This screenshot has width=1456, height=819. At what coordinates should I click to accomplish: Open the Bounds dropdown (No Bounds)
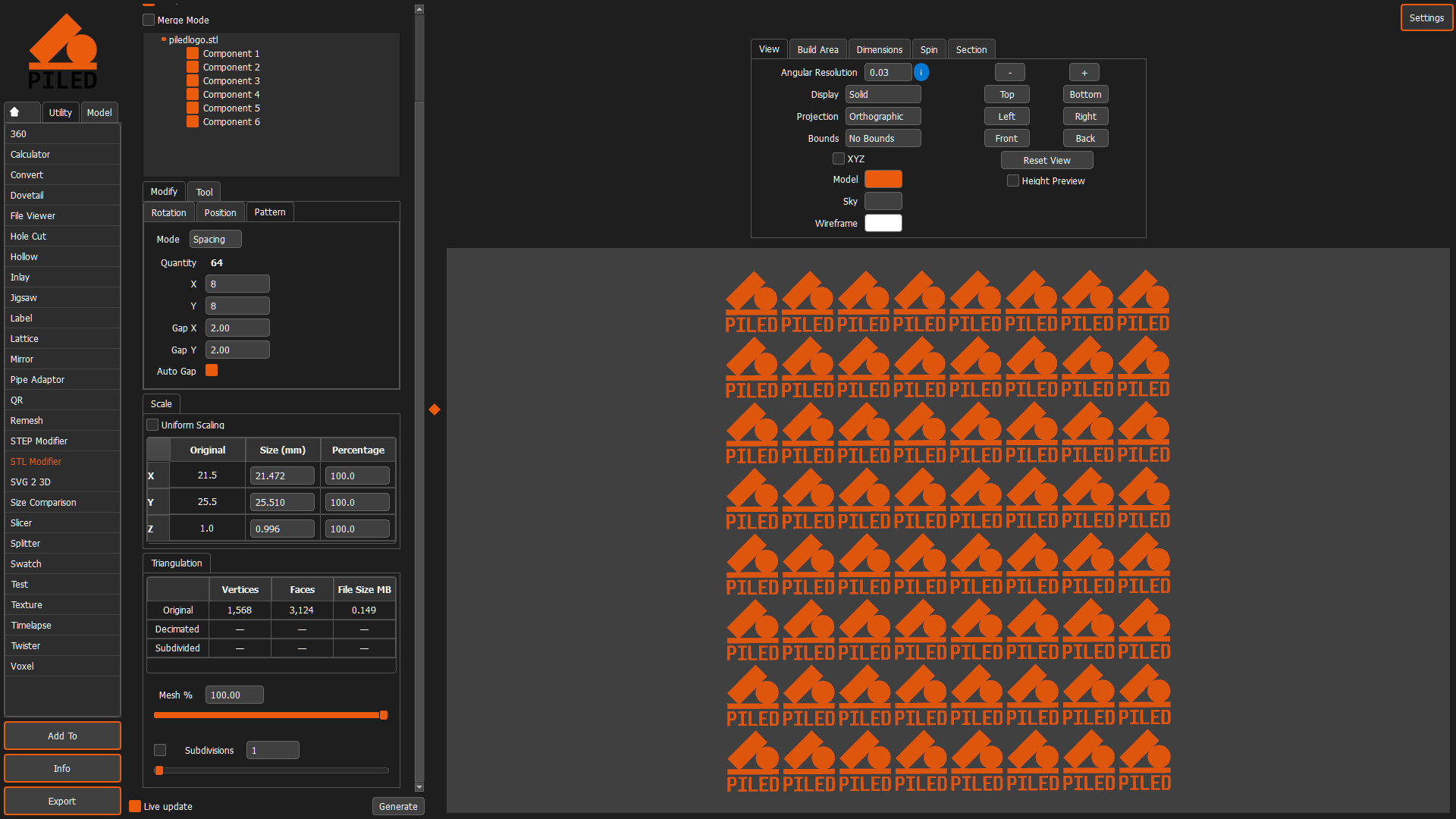pos(883,138)
